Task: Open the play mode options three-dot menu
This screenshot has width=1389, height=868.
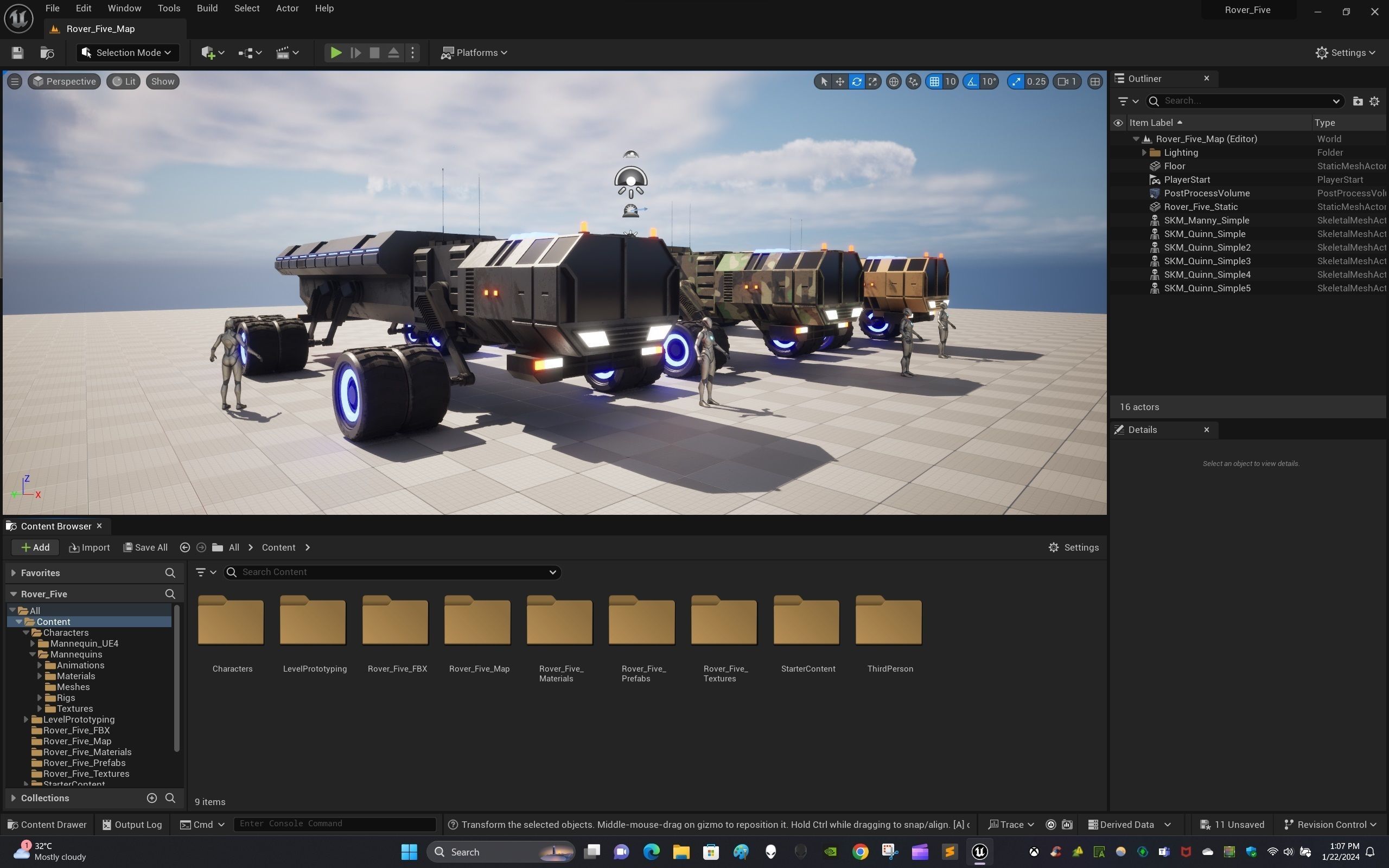Action: click(x=413, y=53)
